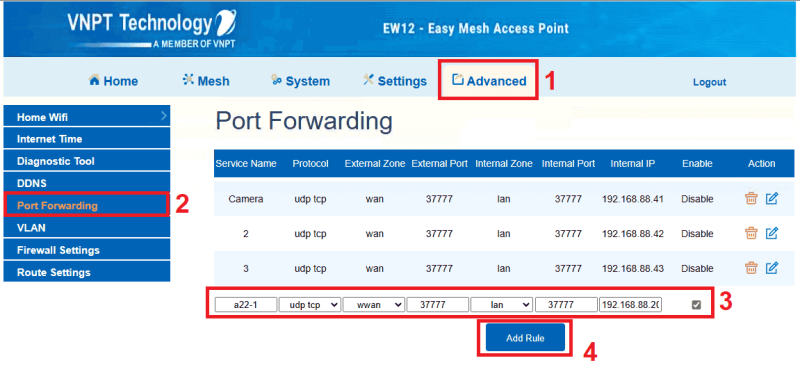800x372 pixels.
Task: Edit rule 2 with pencil icon
Action: (772, 233)
